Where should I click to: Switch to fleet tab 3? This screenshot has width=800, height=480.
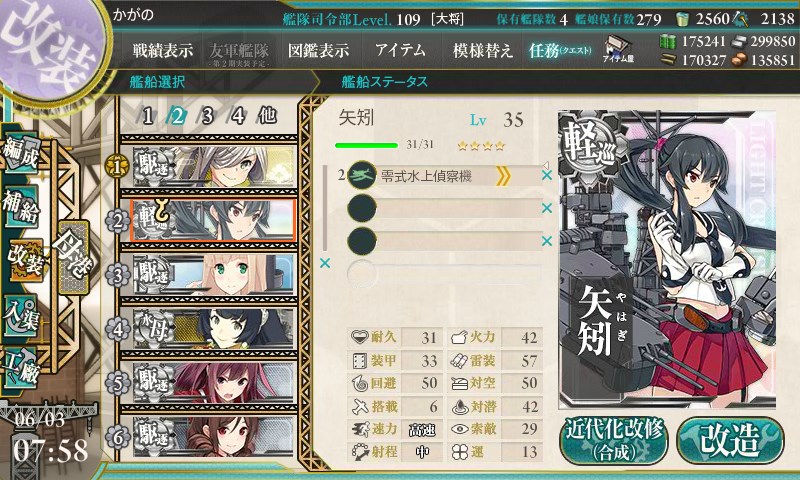208,116
